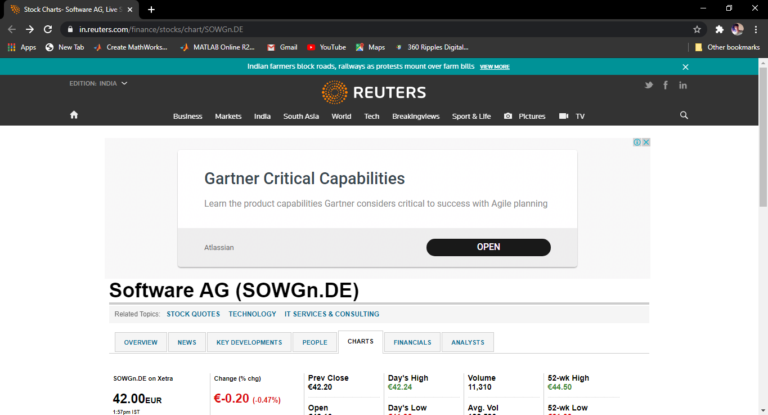Reload the page
This screenshot has width=768, height=415.
[x=50, y=29]
